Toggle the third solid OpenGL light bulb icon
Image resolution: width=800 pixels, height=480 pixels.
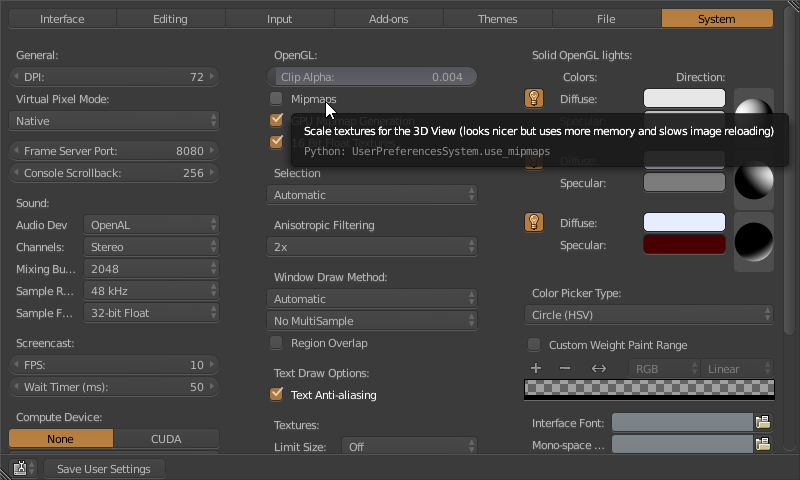pyautogui.click(x=534, y=222)
